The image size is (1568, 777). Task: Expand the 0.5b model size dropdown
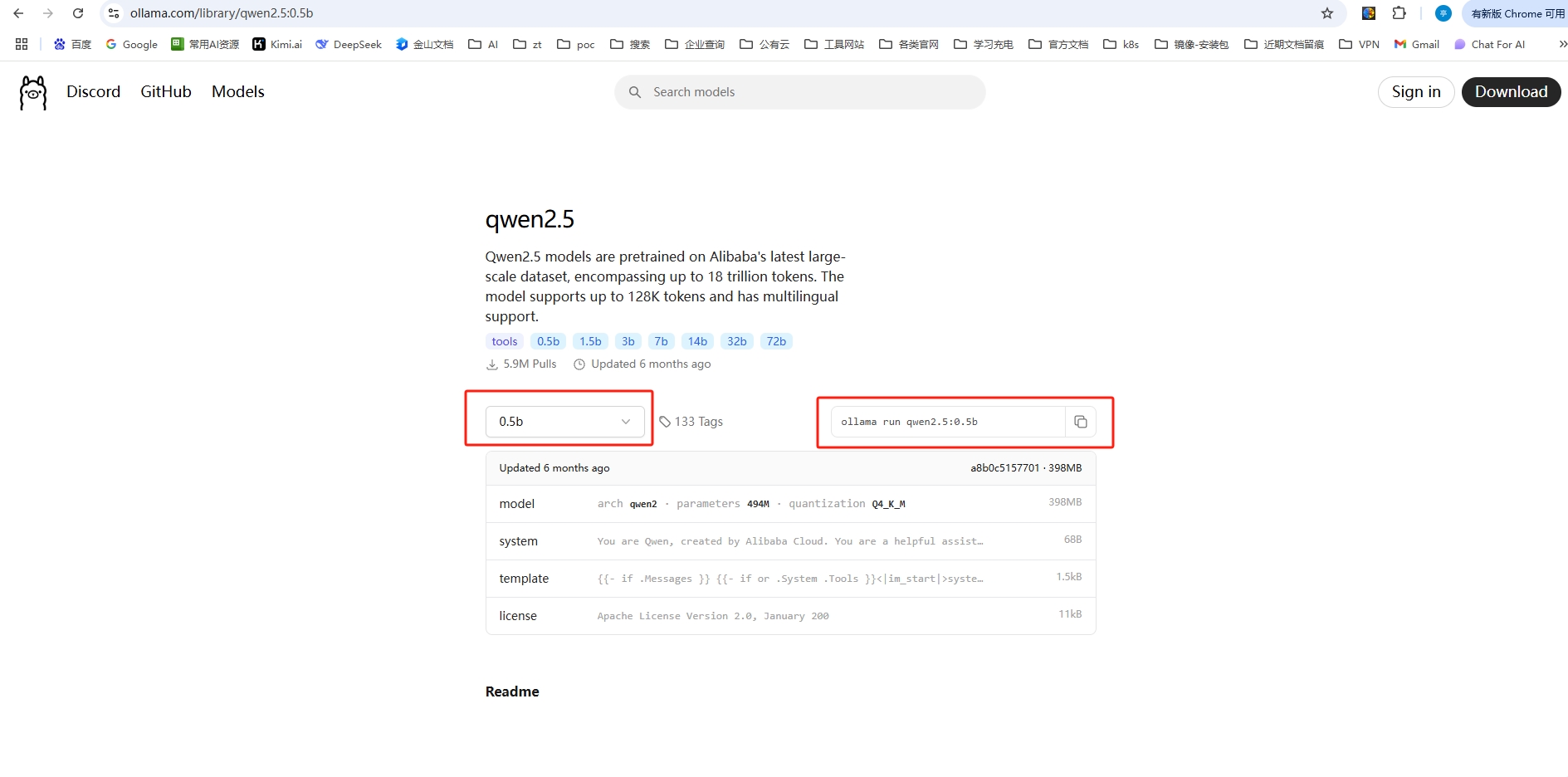click(x=565, y=422)
